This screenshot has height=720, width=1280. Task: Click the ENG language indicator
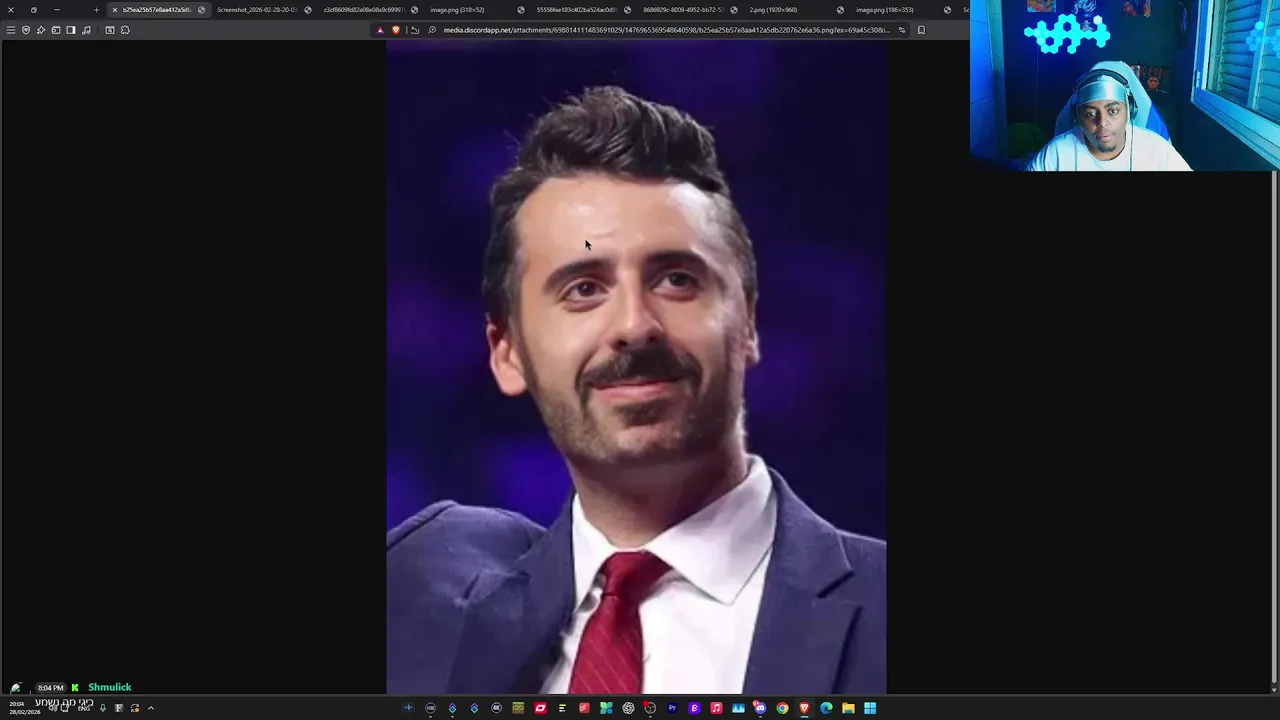point(84,709)
